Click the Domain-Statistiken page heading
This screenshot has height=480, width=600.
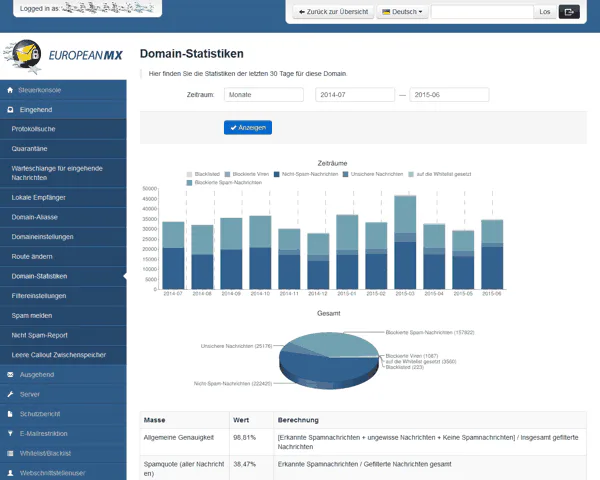(192, 54)
